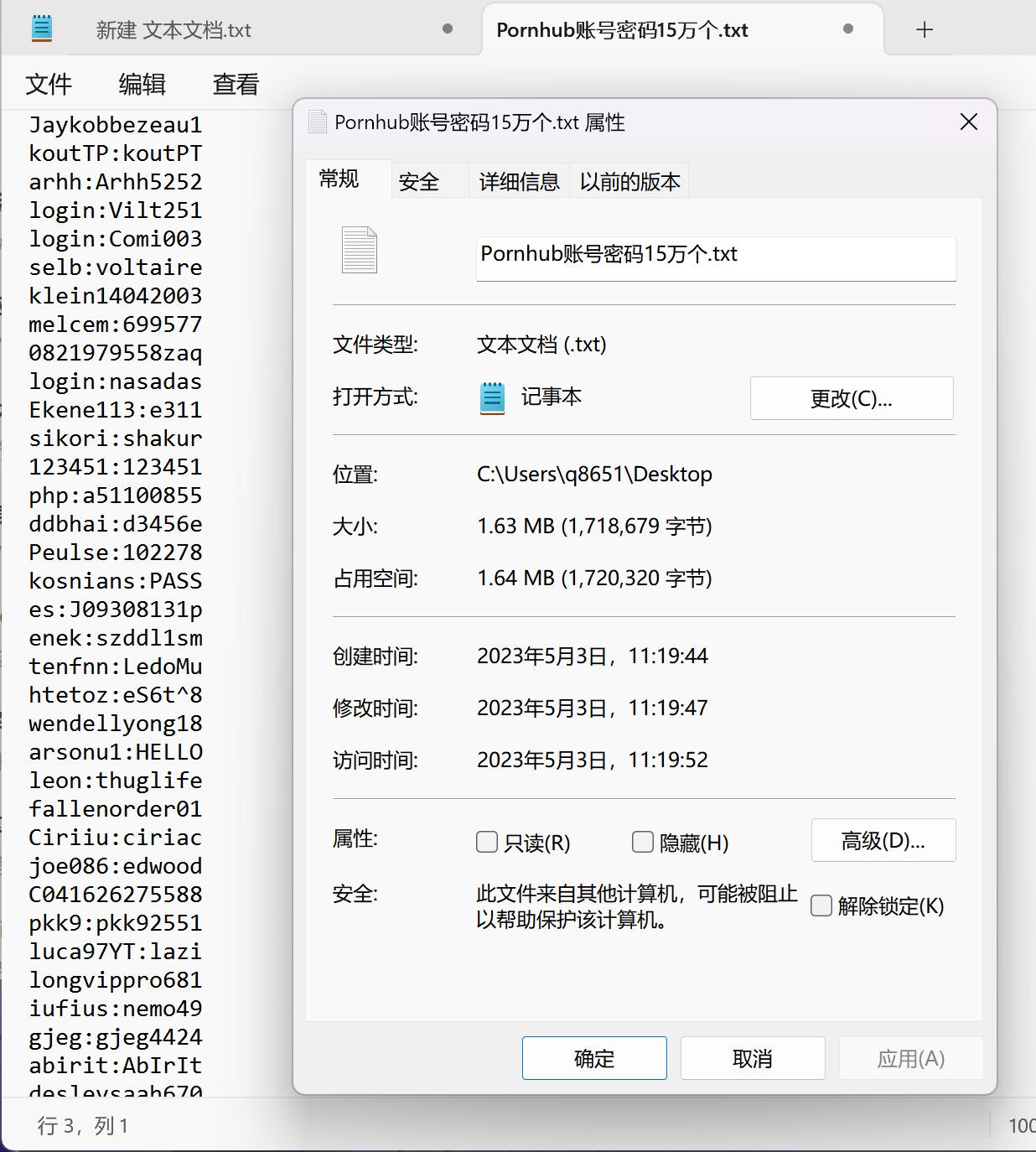Viewport: 1036px width, 1152px height.
Task: Open the 编辑 menu in Notepad
Action: 142,84
